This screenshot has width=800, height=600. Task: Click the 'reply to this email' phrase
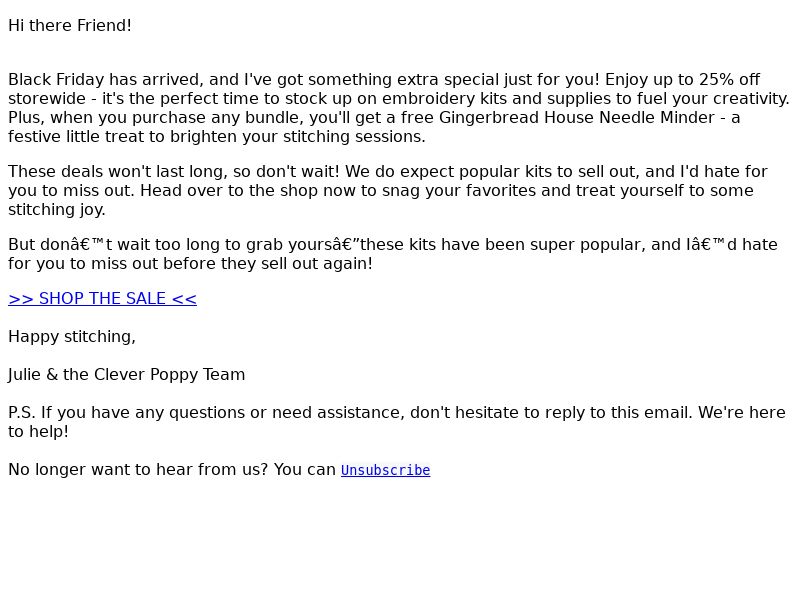click(x=614, y=412)
